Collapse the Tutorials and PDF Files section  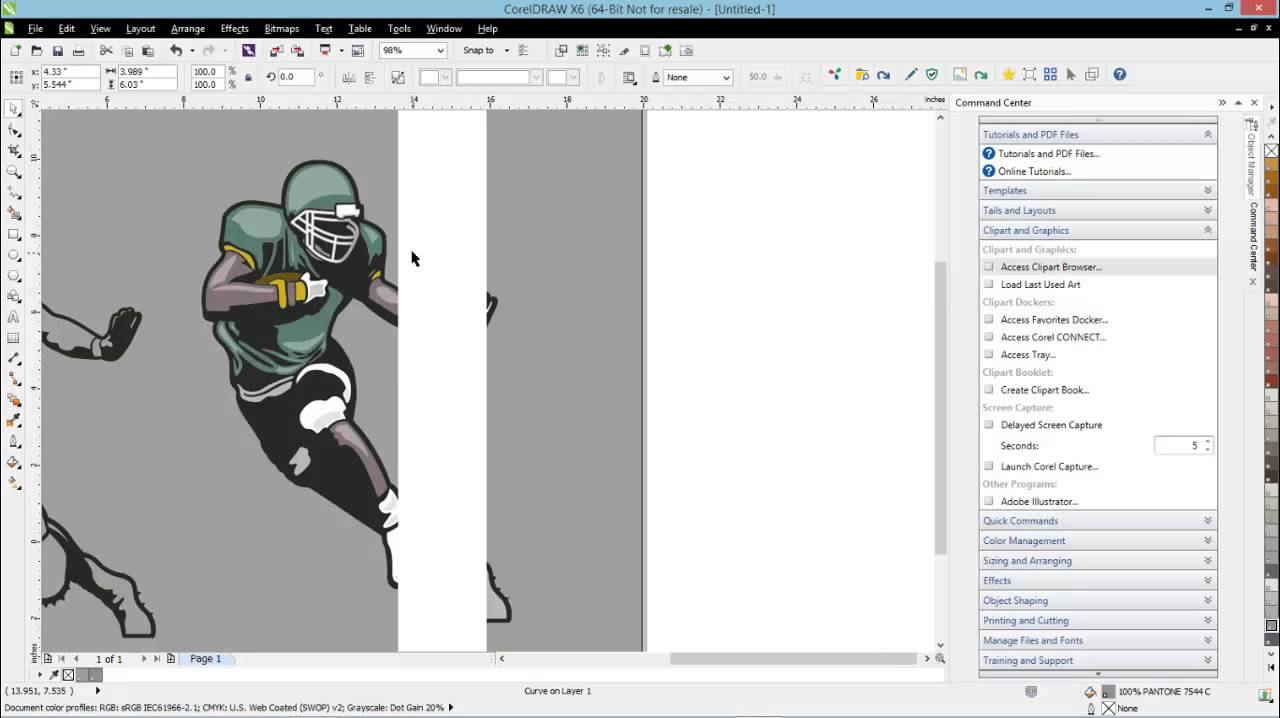tap(1098, 134)
